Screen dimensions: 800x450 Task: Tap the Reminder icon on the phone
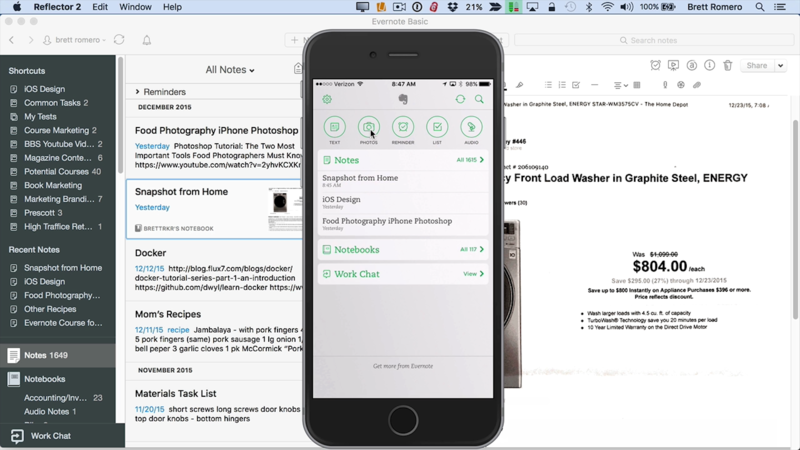pos(403,127)
